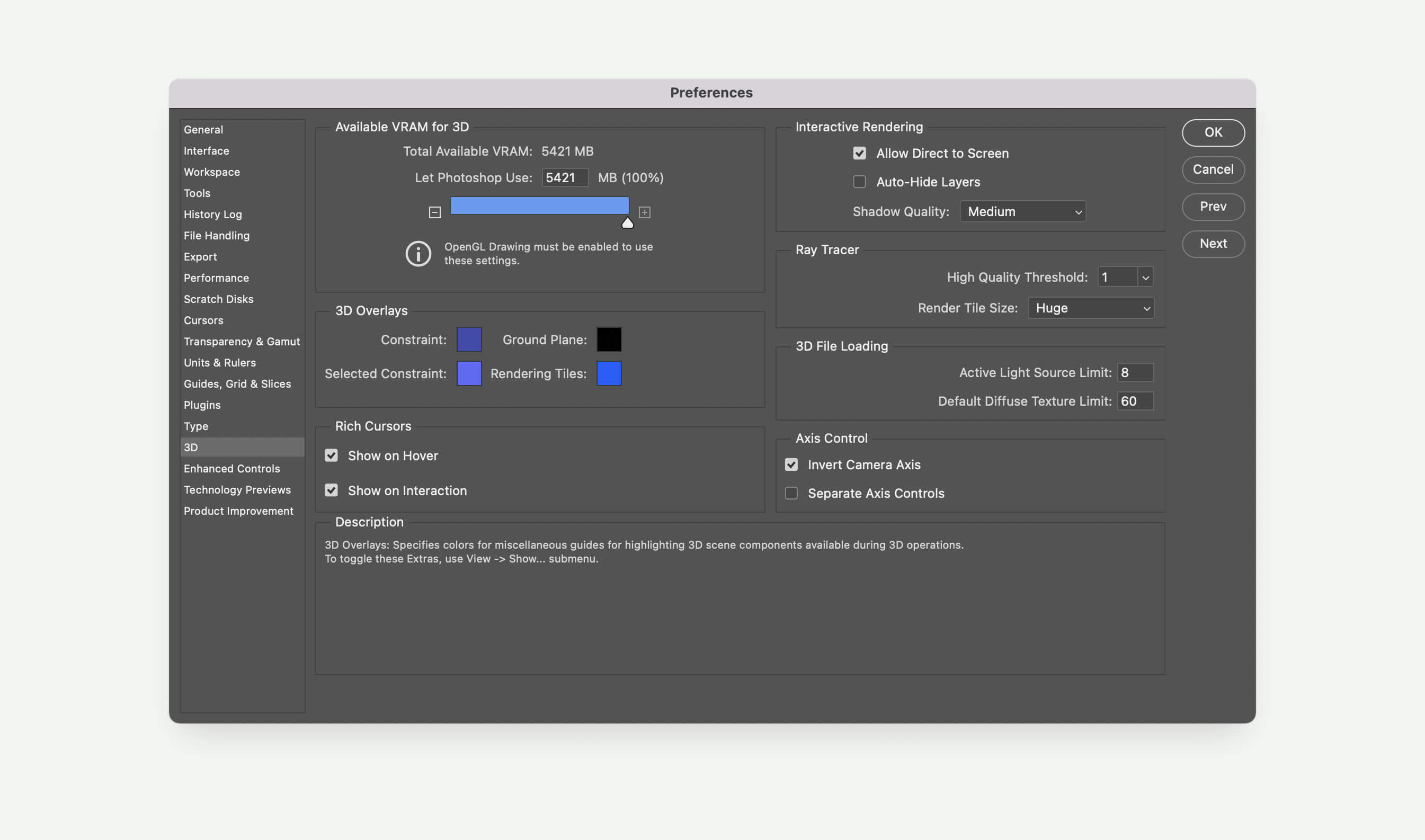The height and width of the screenshot is (840, 1425).
Task: Click the blue VRAM usage bar
Action: pos(540,205)
